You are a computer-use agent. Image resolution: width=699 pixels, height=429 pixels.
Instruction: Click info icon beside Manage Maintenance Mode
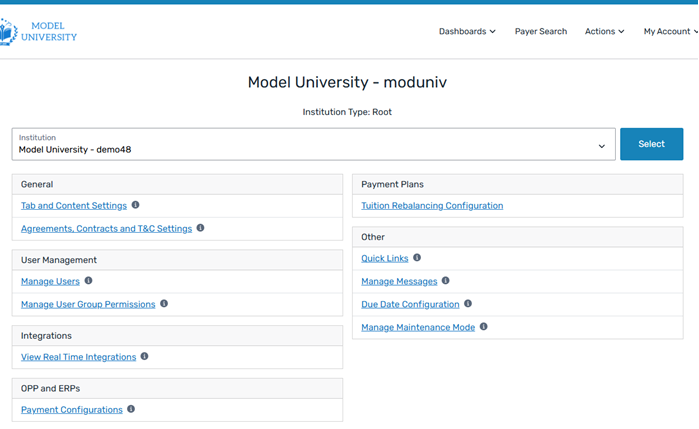tap(484, 327)
